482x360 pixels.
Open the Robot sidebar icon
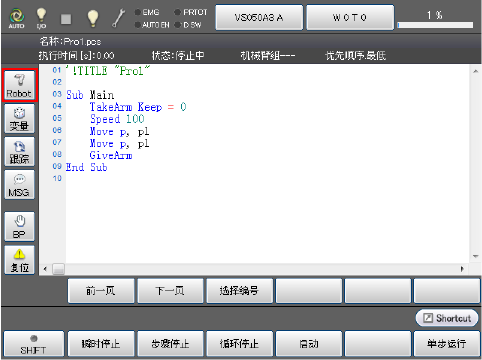coord(19,85)
